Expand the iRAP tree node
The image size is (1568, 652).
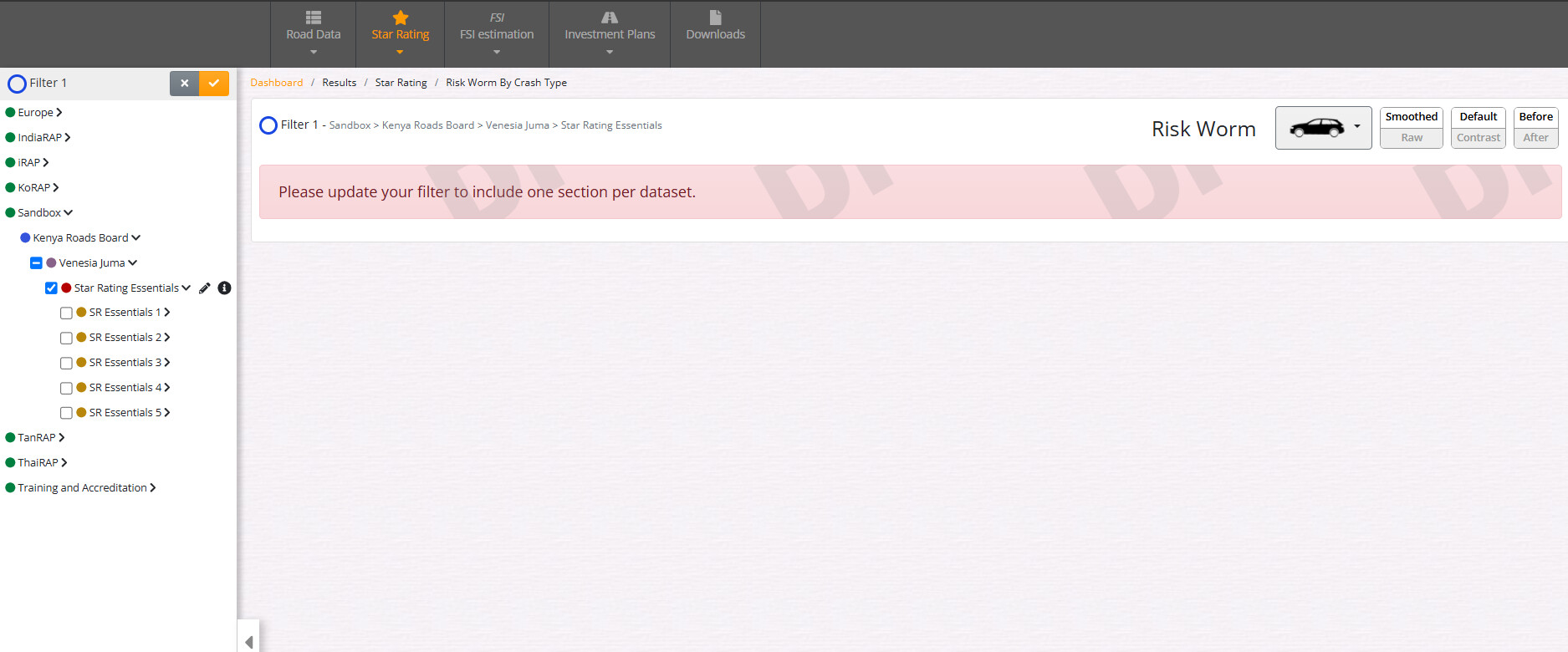point(45,162)
